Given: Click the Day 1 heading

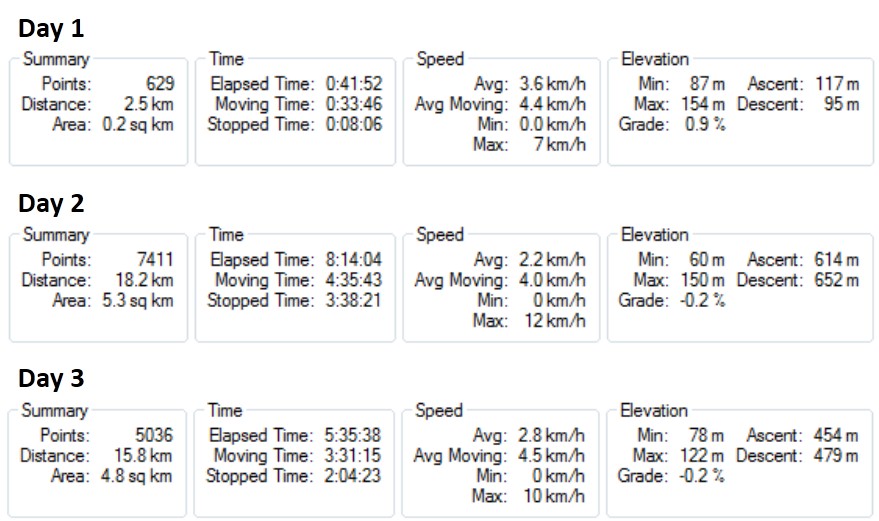Looking at the screenshot, I should click(x=51, y=27).
